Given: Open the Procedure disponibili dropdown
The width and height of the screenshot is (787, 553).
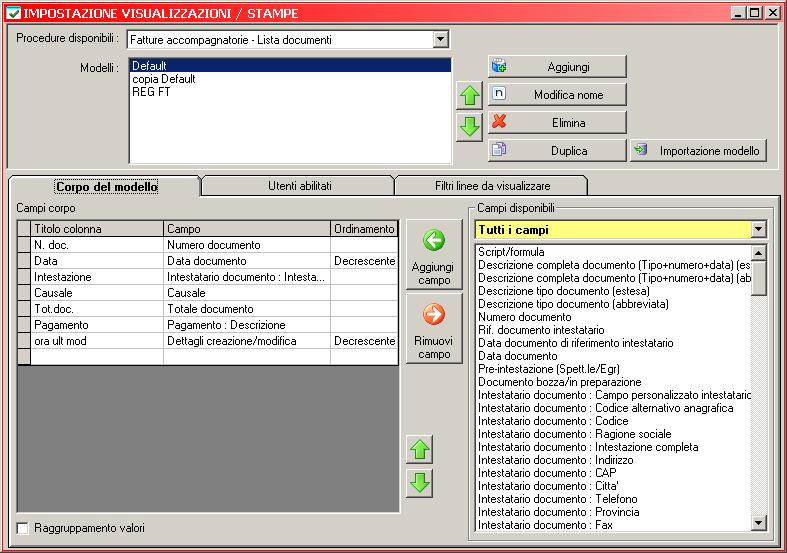Looking at the screenshot, I should tap(441, 40).
